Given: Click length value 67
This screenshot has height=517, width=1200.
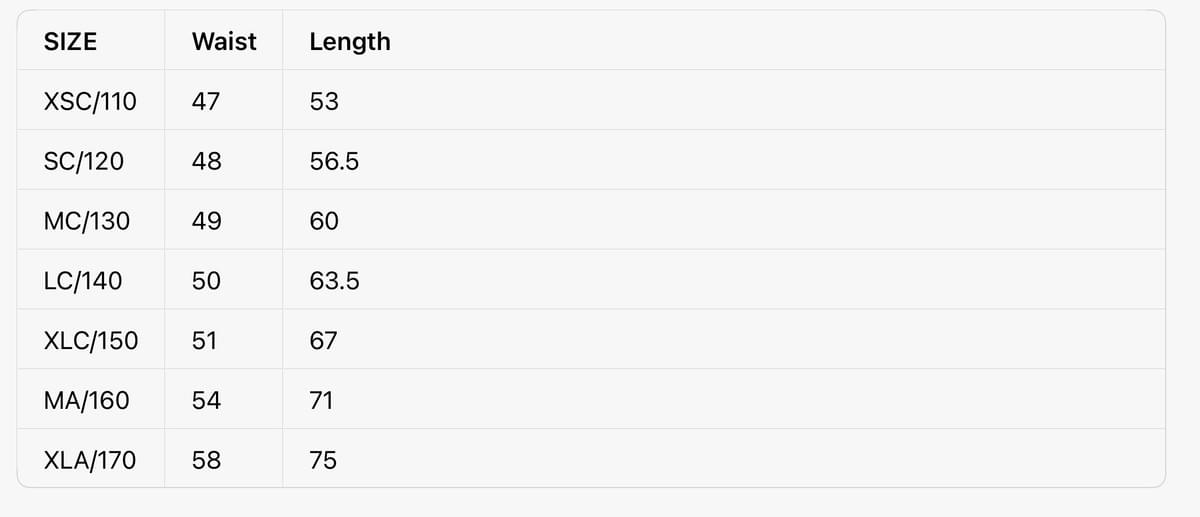Looking at the screenshot, I should pyautogui.click(x=324, y=341).
